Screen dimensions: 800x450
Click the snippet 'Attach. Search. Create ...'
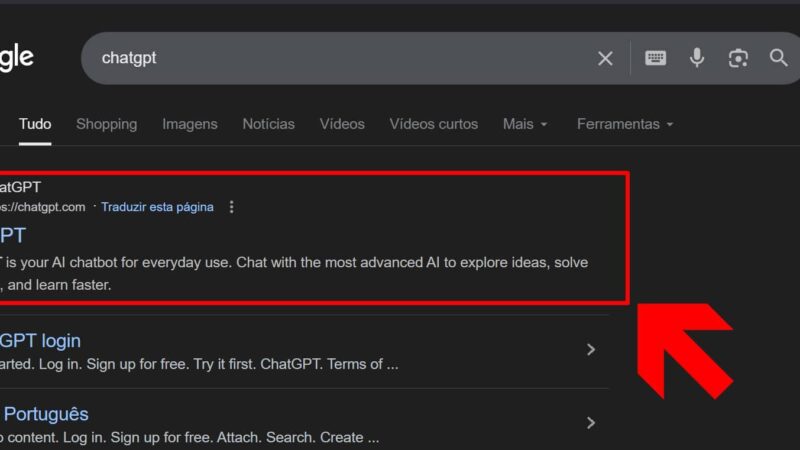coord(298,437)
